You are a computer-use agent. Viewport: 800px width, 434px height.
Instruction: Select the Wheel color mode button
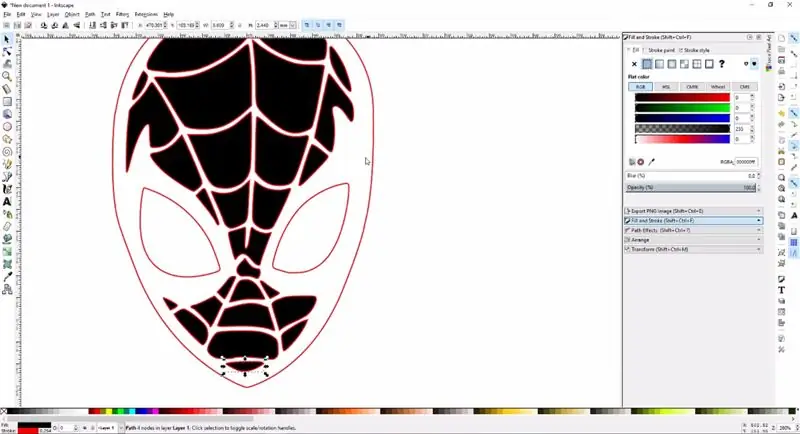click(x=718, y=87)
